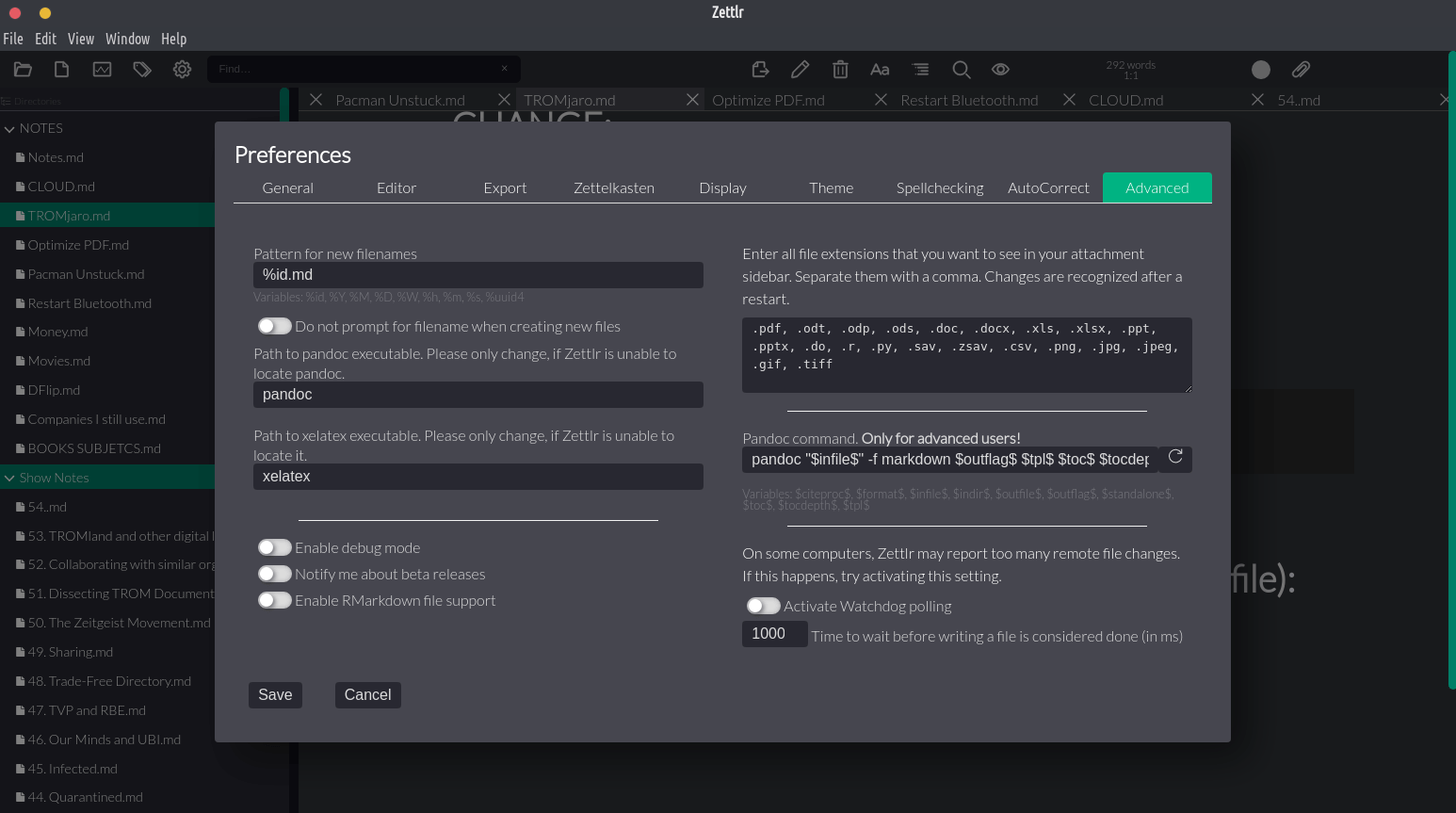Cancel the preferences dialog

(367, 695)
